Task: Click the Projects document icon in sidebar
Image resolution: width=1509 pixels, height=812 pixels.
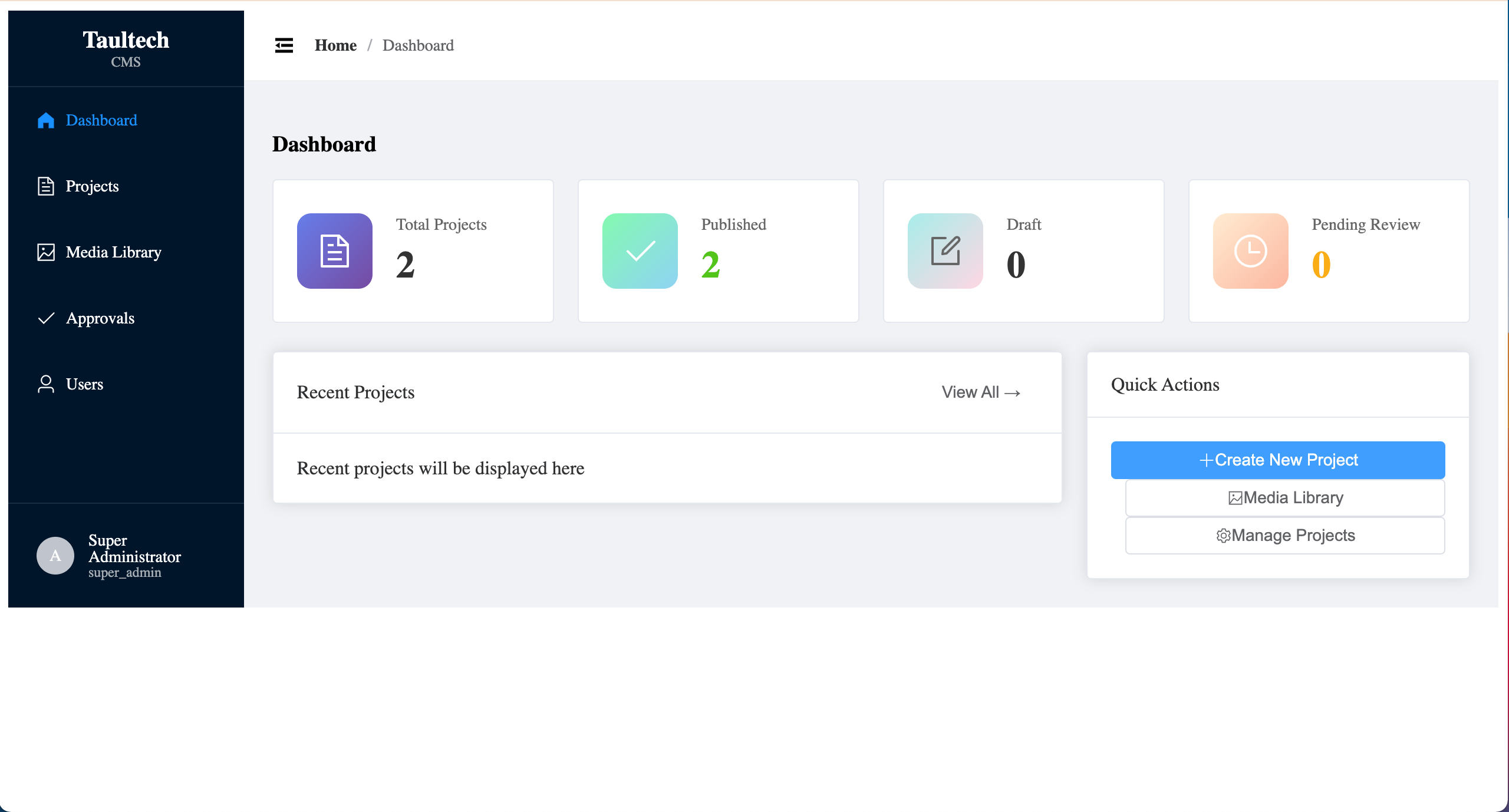Action: click(46, 186)
